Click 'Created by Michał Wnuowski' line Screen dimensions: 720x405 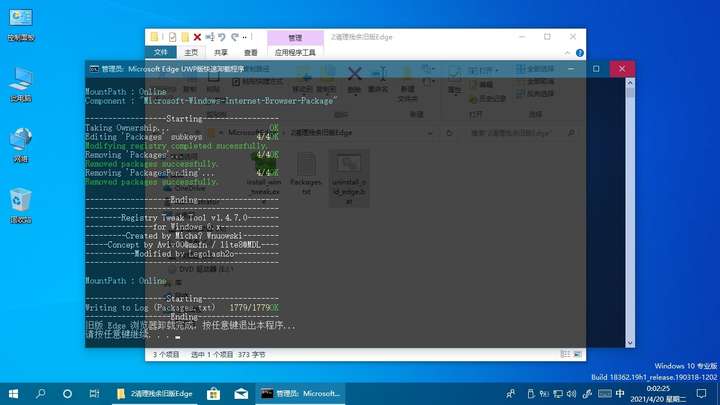[x=184, y=236]
